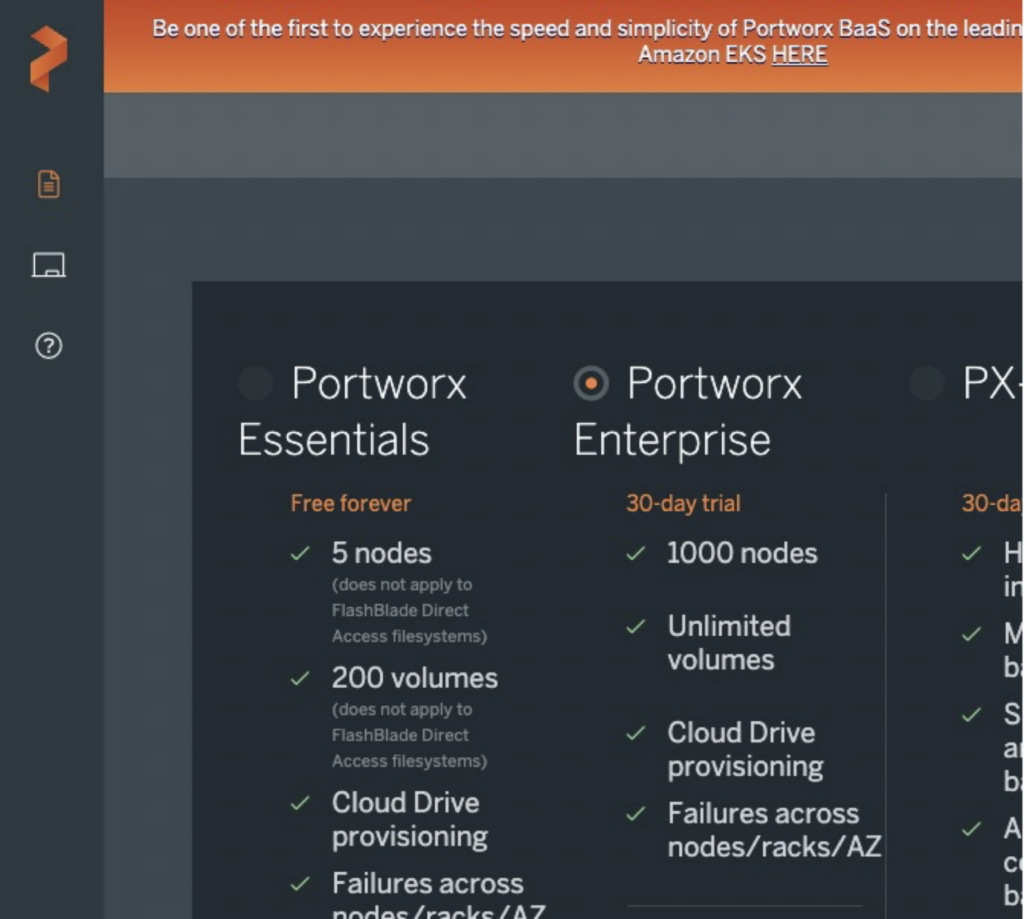Select the PX plan radio button on the right
The image size is (1024, 919).
(x=926, y=383)
